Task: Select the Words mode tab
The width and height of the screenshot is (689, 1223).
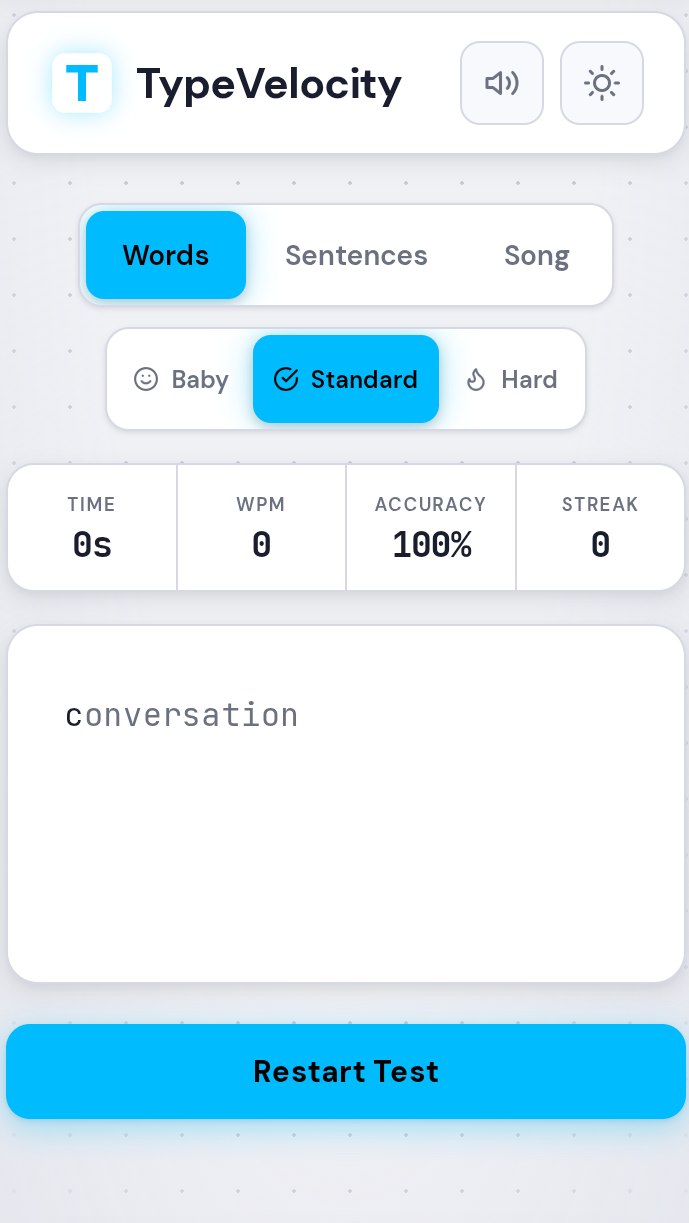Action: pos(165,255)
